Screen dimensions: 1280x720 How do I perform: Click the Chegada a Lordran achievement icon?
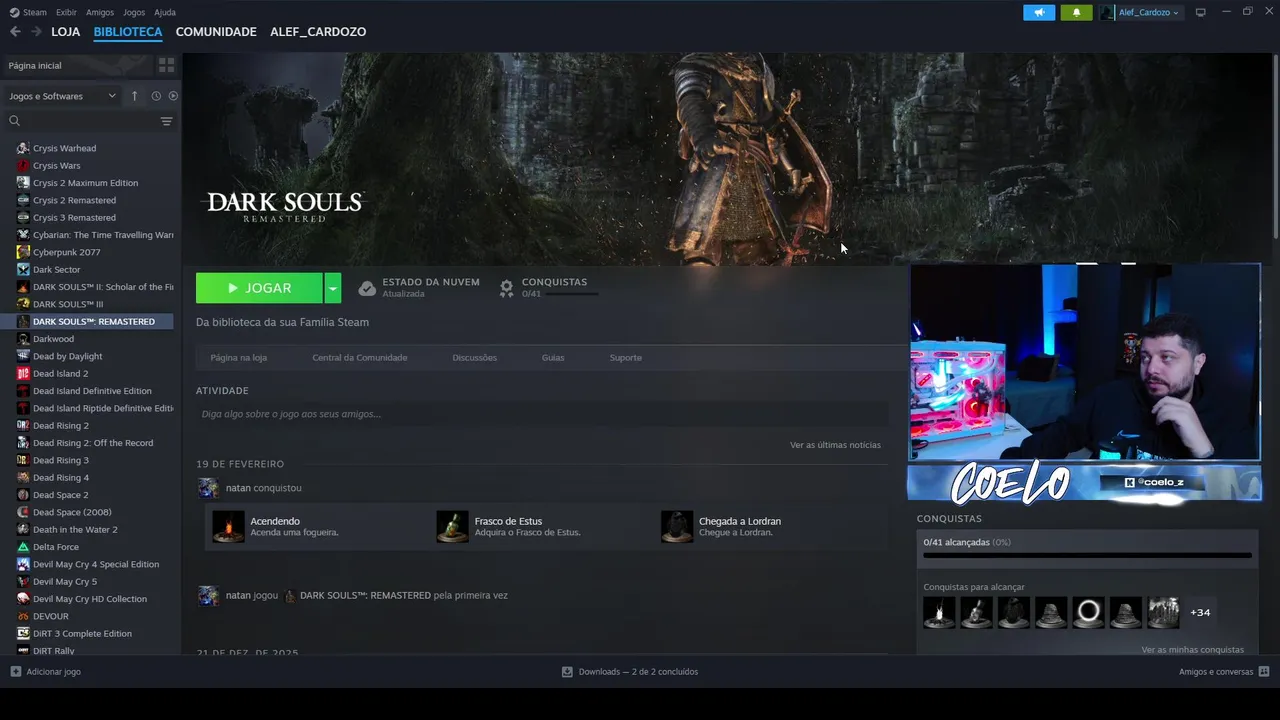[677, 526]
